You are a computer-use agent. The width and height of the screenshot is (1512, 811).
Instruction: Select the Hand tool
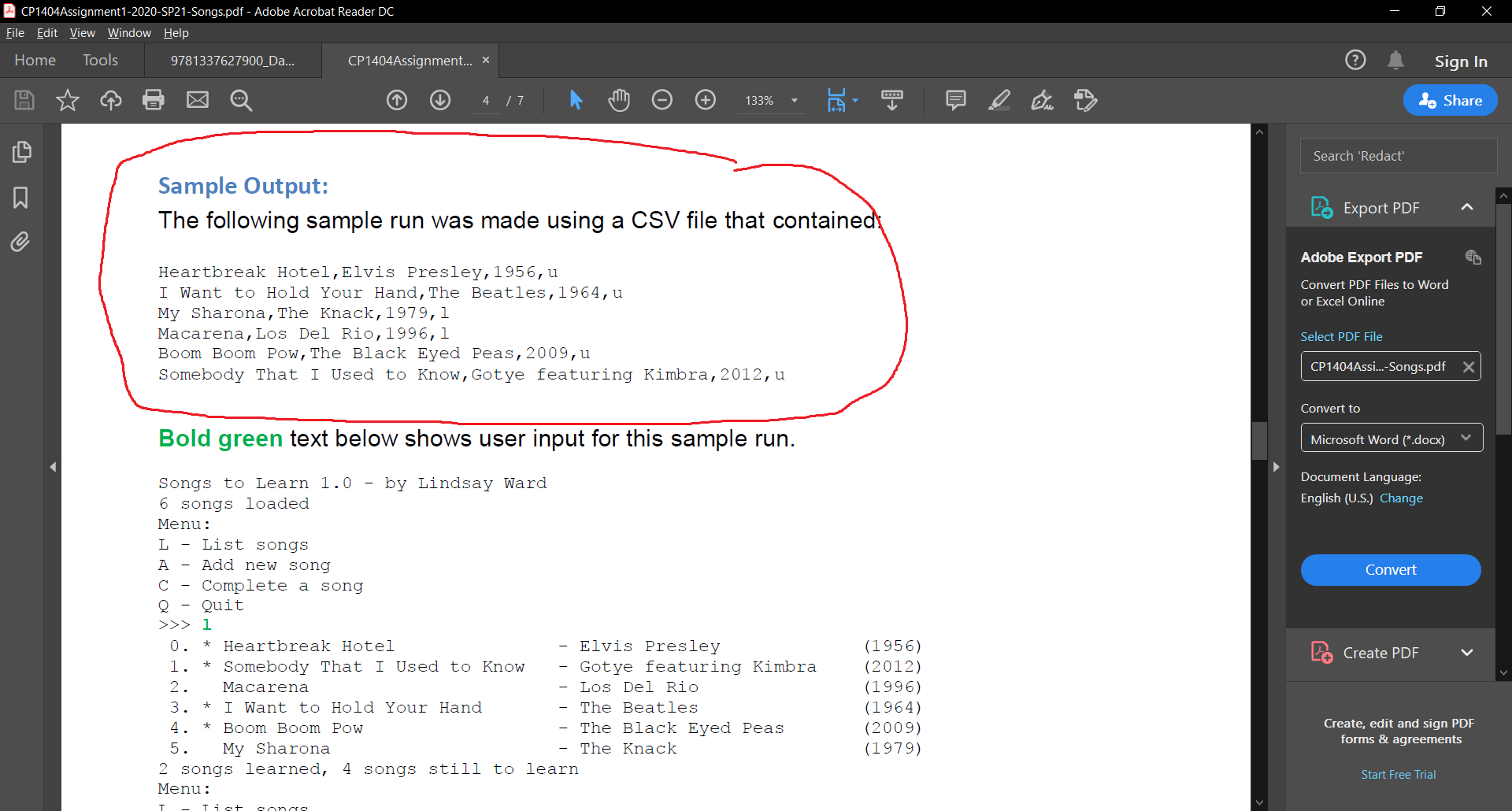pos(619,100)
